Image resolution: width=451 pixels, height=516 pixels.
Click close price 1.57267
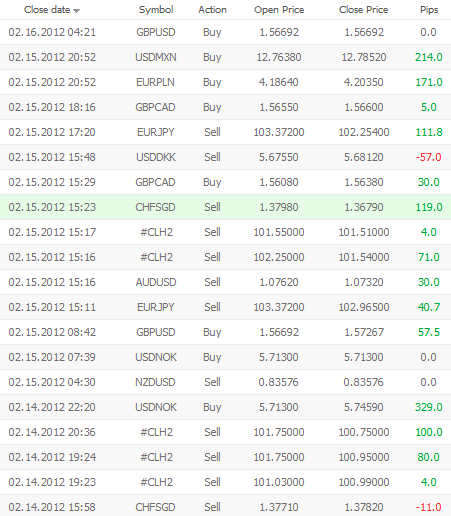[364, 332]
